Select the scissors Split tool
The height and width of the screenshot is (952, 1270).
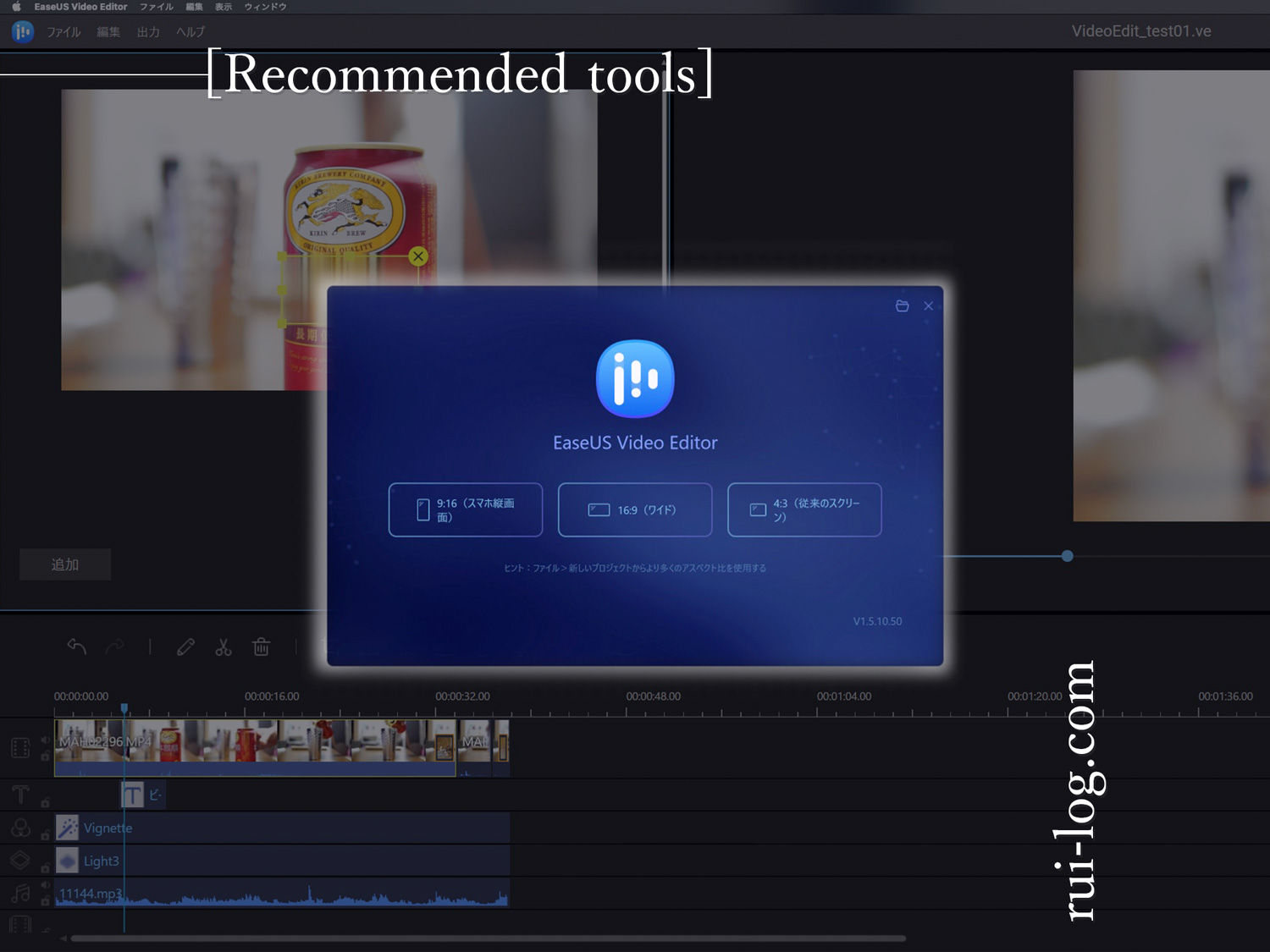pos(224,647)
